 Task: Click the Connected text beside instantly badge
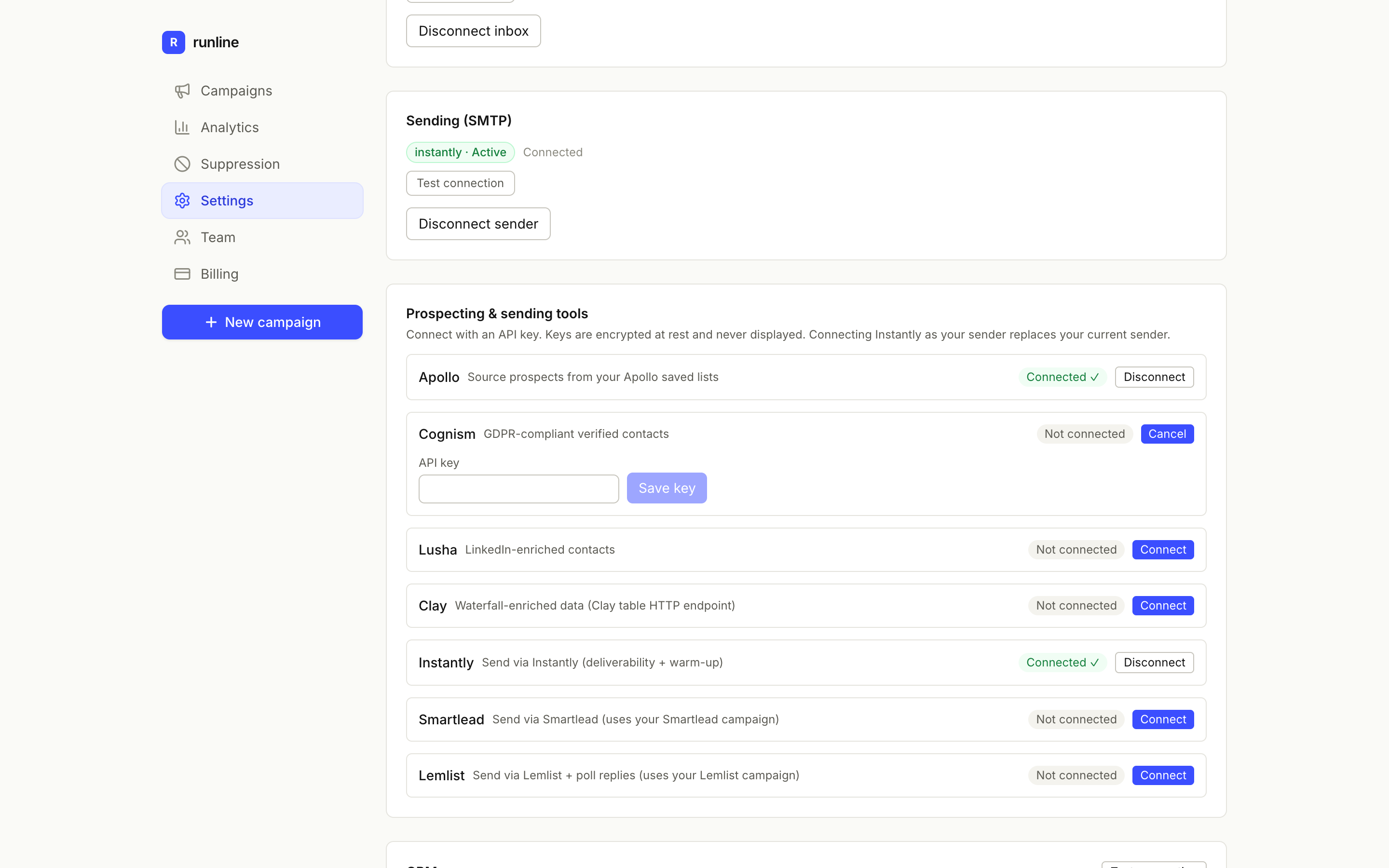(553, 152)
